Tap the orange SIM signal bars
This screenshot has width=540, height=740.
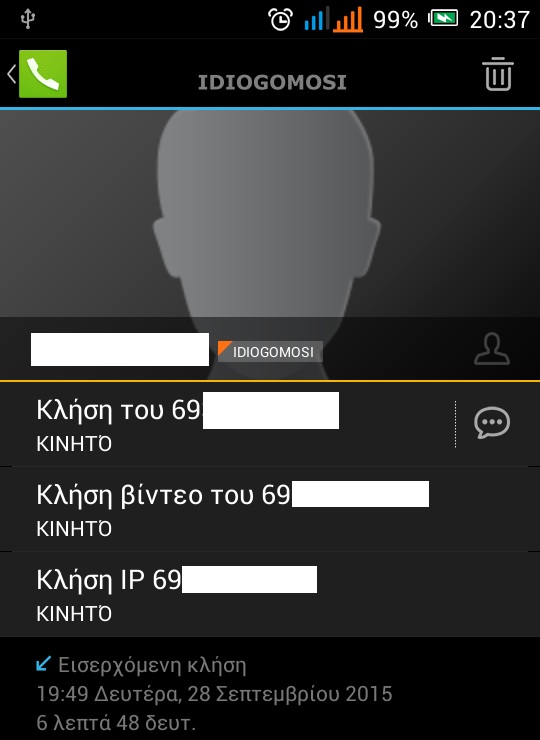tap(348, 19)
